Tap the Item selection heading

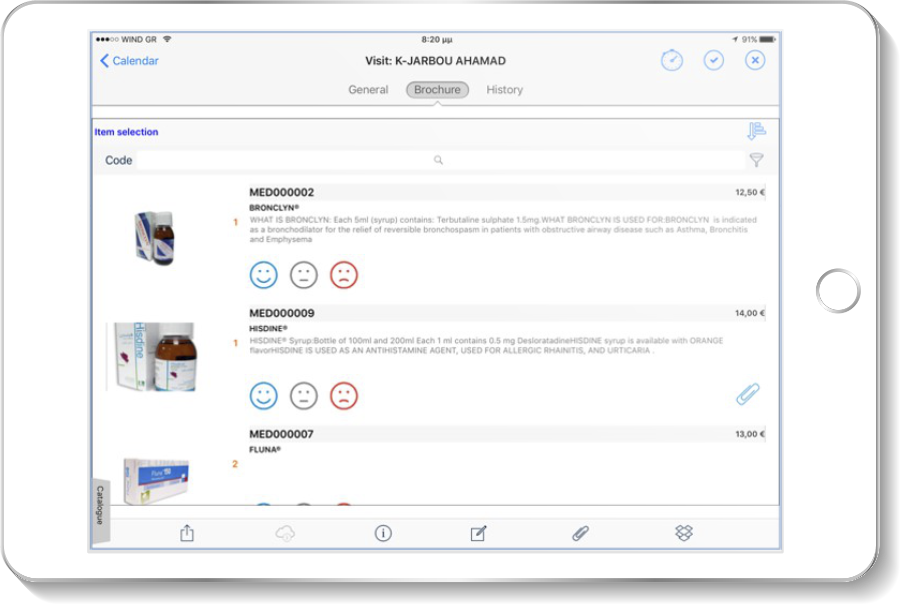(x=126, y=132)
